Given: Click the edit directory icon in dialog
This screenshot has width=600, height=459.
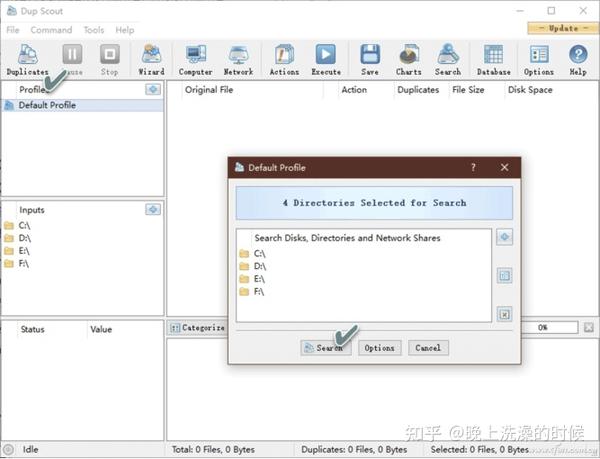Looking at the screenshot, I should tap(505, 275).
